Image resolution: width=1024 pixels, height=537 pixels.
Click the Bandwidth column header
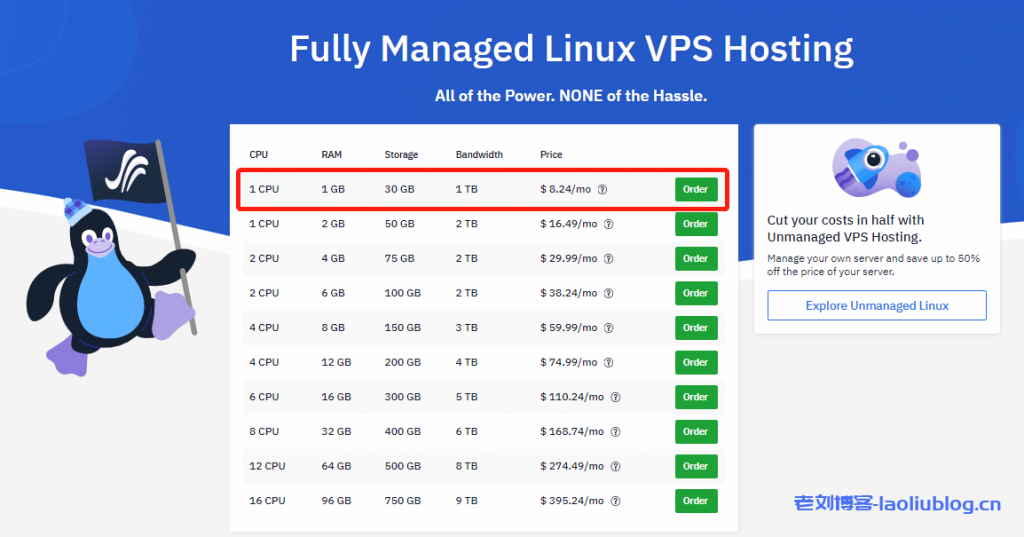point(479,155)
